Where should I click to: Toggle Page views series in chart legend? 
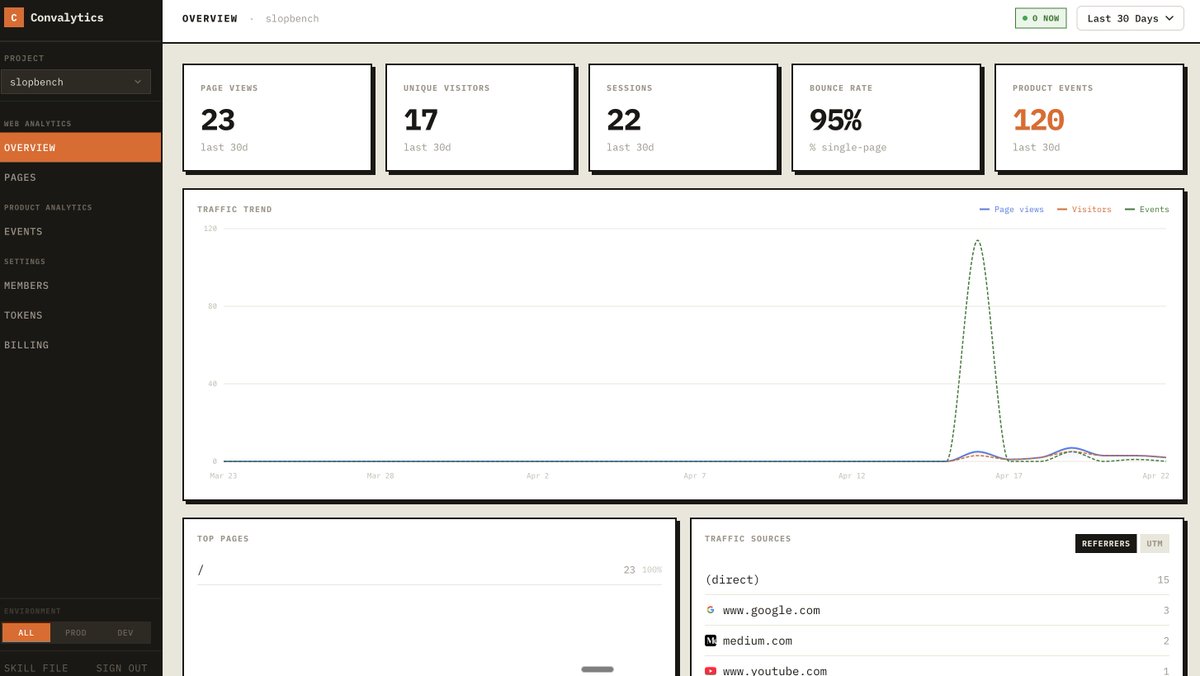[x=1012, y=210]
